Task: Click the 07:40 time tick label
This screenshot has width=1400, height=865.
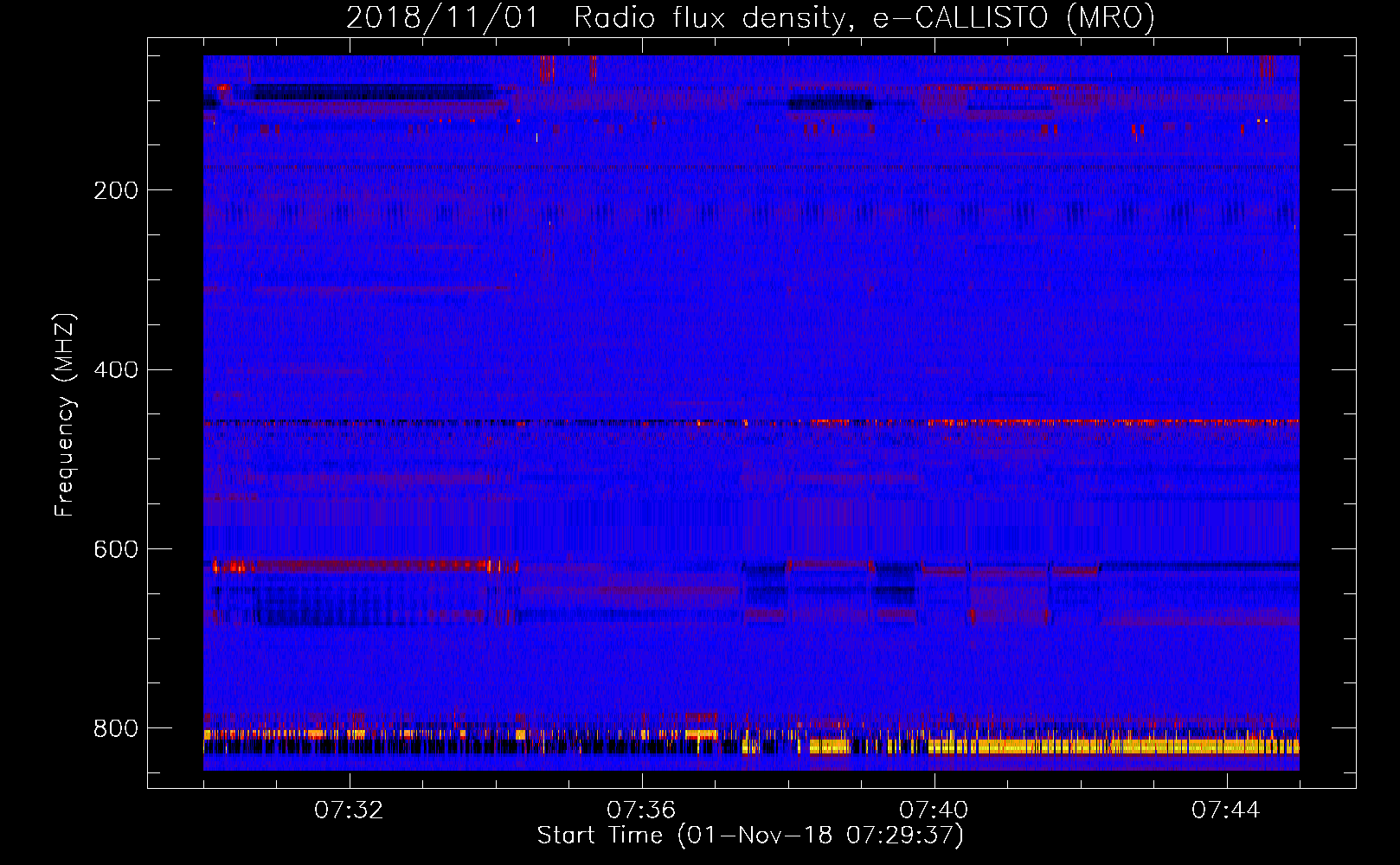Action: tap(934, 810)
